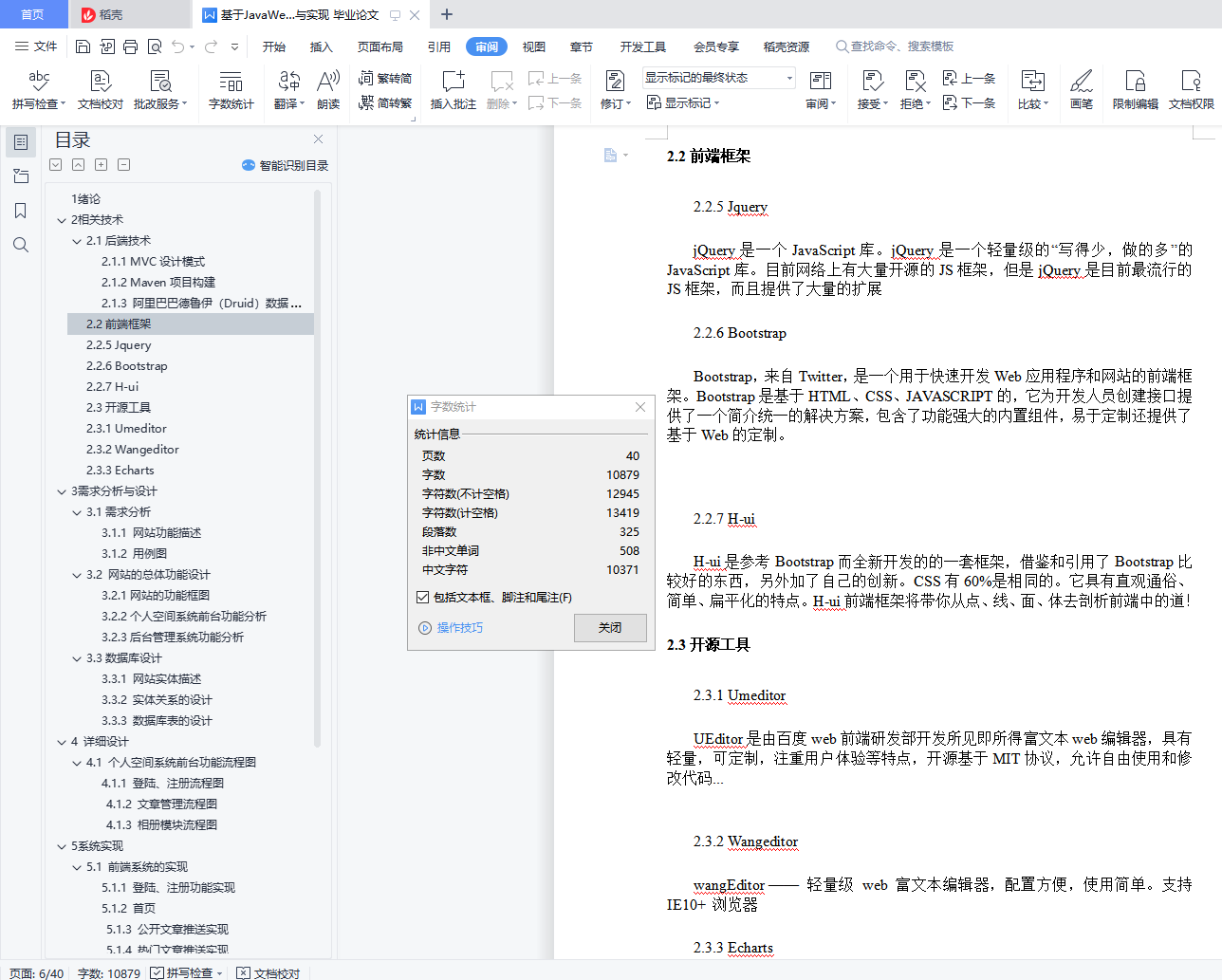Switch to the 页面布局 ribbon tab
The height and width of the screenshot is (980, 1222).
coord(380,46)
